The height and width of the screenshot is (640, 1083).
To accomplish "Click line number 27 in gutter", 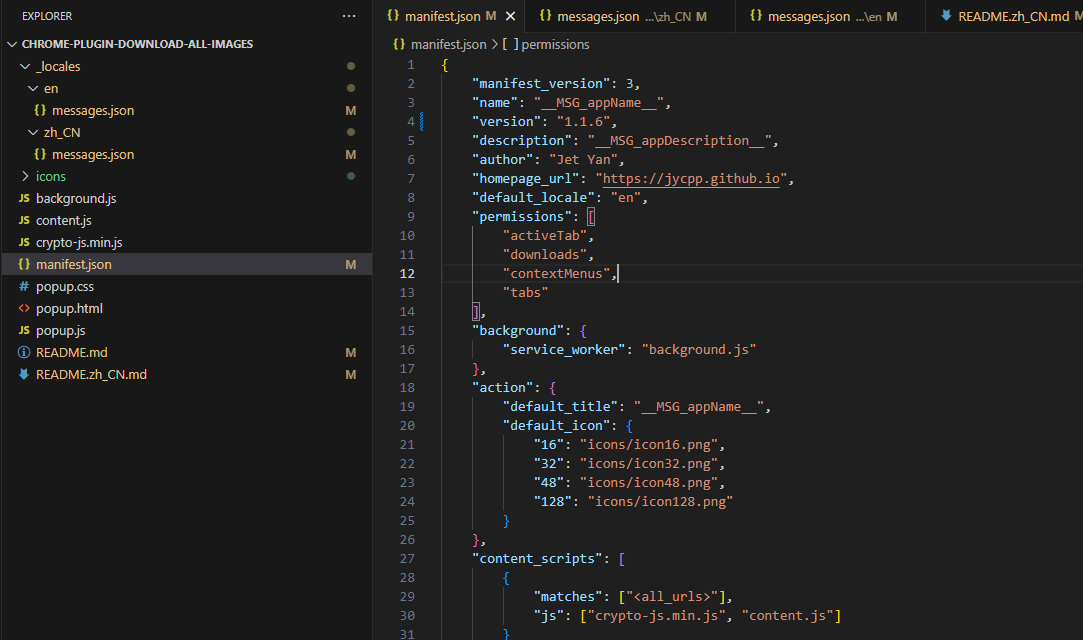I will click(x=408, y=559).
